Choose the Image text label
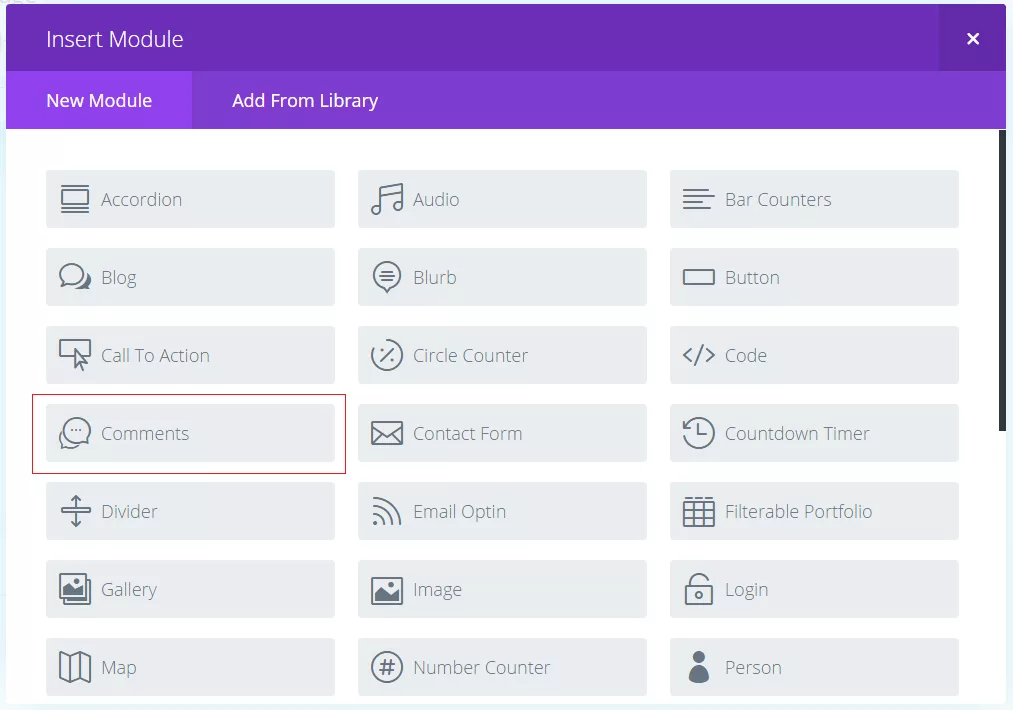Screen dimensions: 1013x710 click(437, 590)
